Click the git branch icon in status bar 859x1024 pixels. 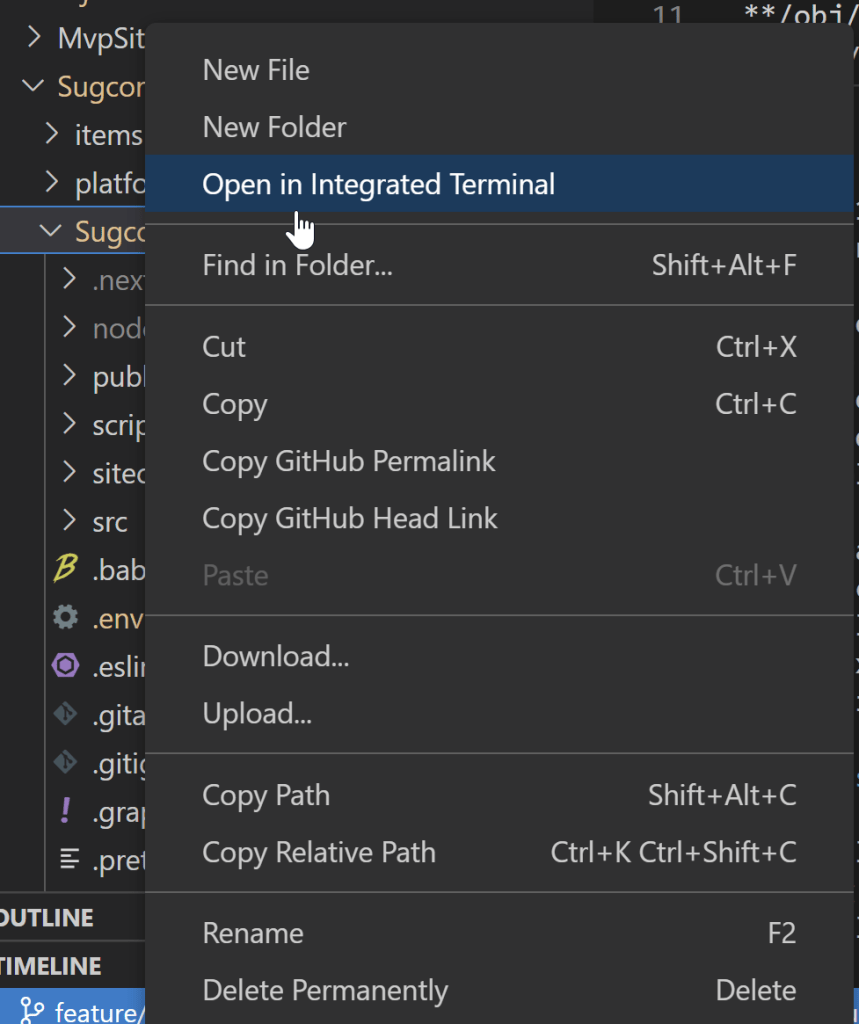[x=32, y=1012]
